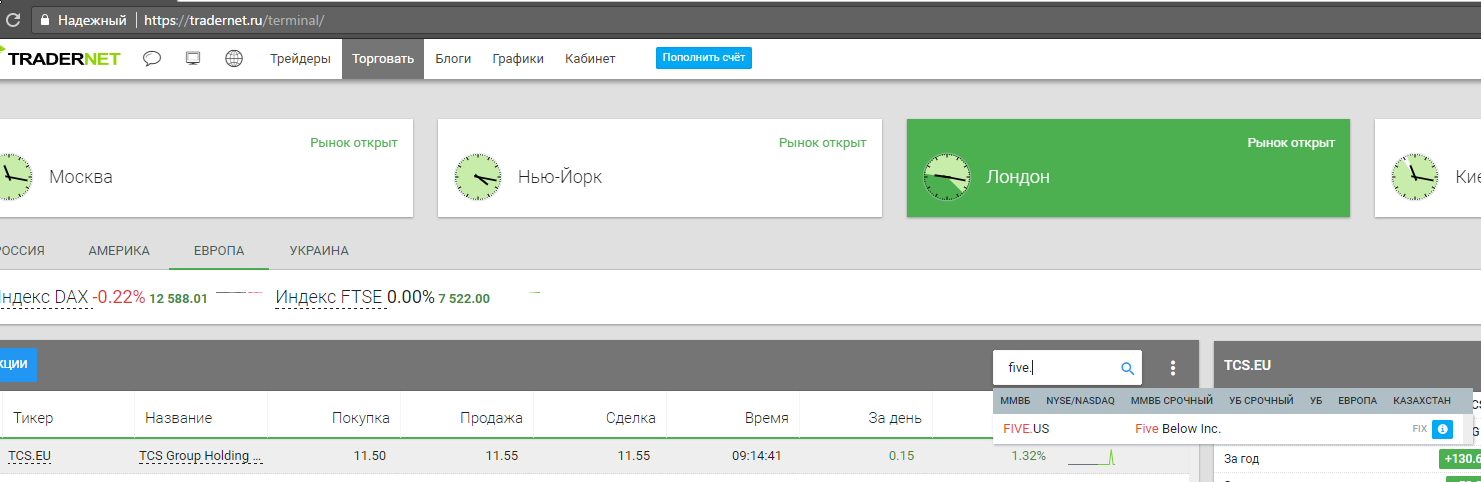This screenshot has height=482, width=1481.
Task: Click the browser reload icon
Action: [13, 19]
